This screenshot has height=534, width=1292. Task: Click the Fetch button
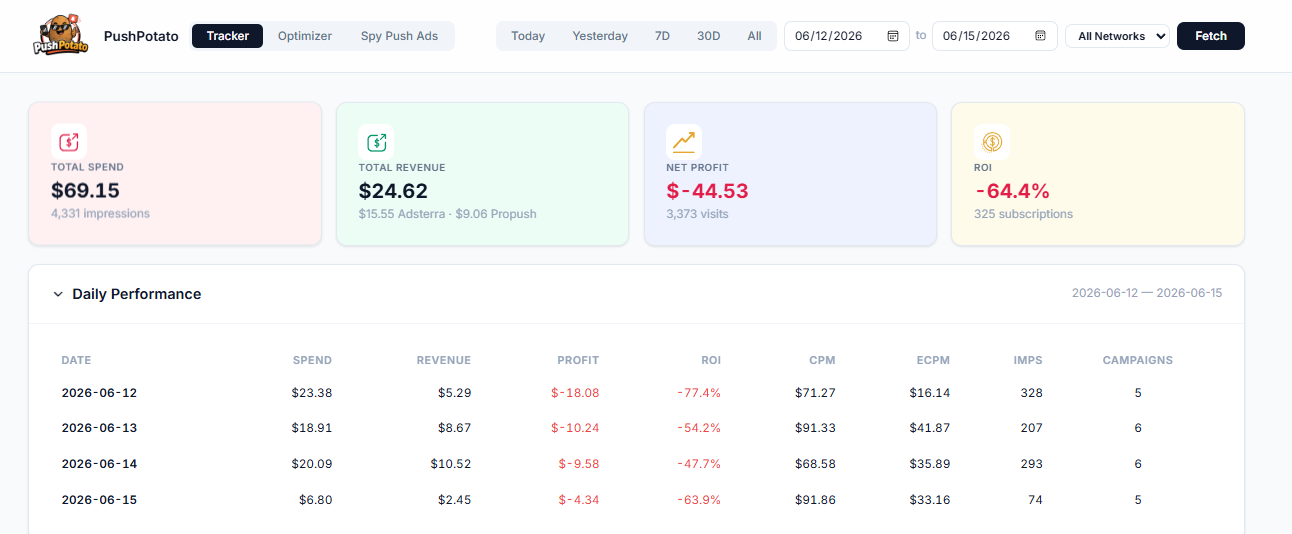point(1211,36)
